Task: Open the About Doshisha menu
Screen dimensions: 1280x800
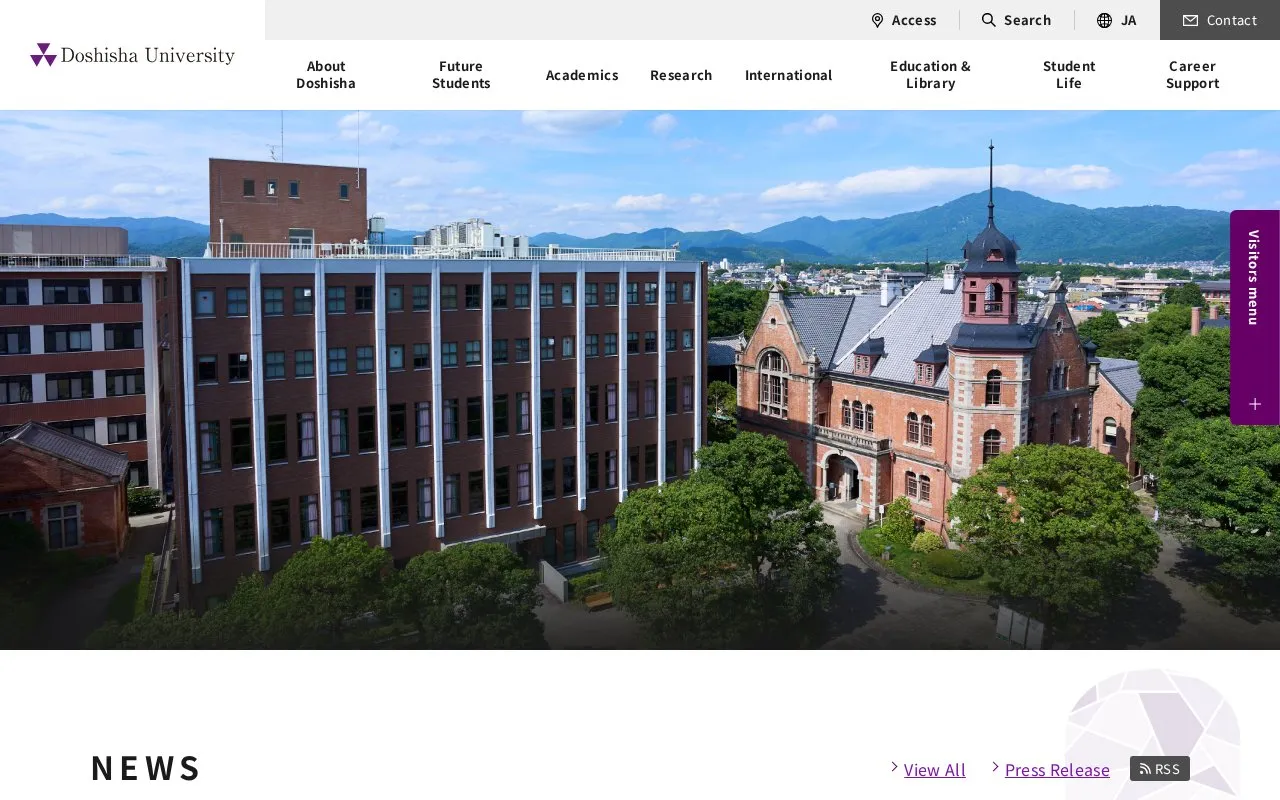Action: click(x=326, y=75)
